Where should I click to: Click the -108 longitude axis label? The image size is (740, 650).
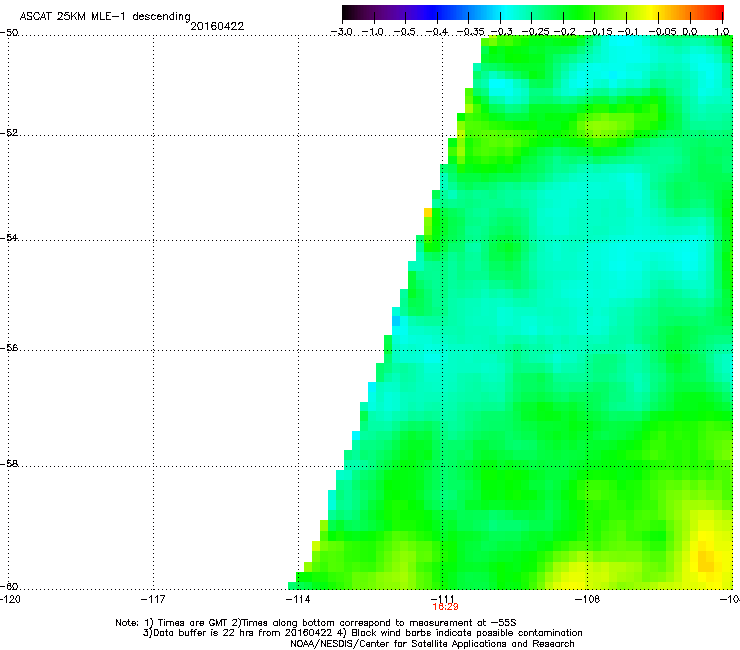coord(587,599)
